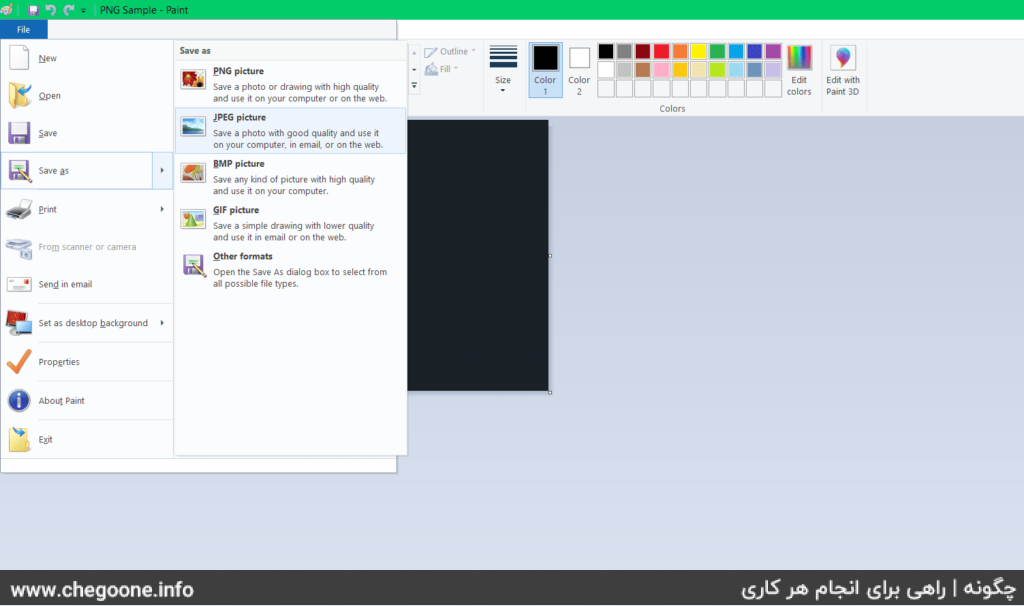The image size is (1024, 606).
Task: Open the File tab
Action: [24, 29]
